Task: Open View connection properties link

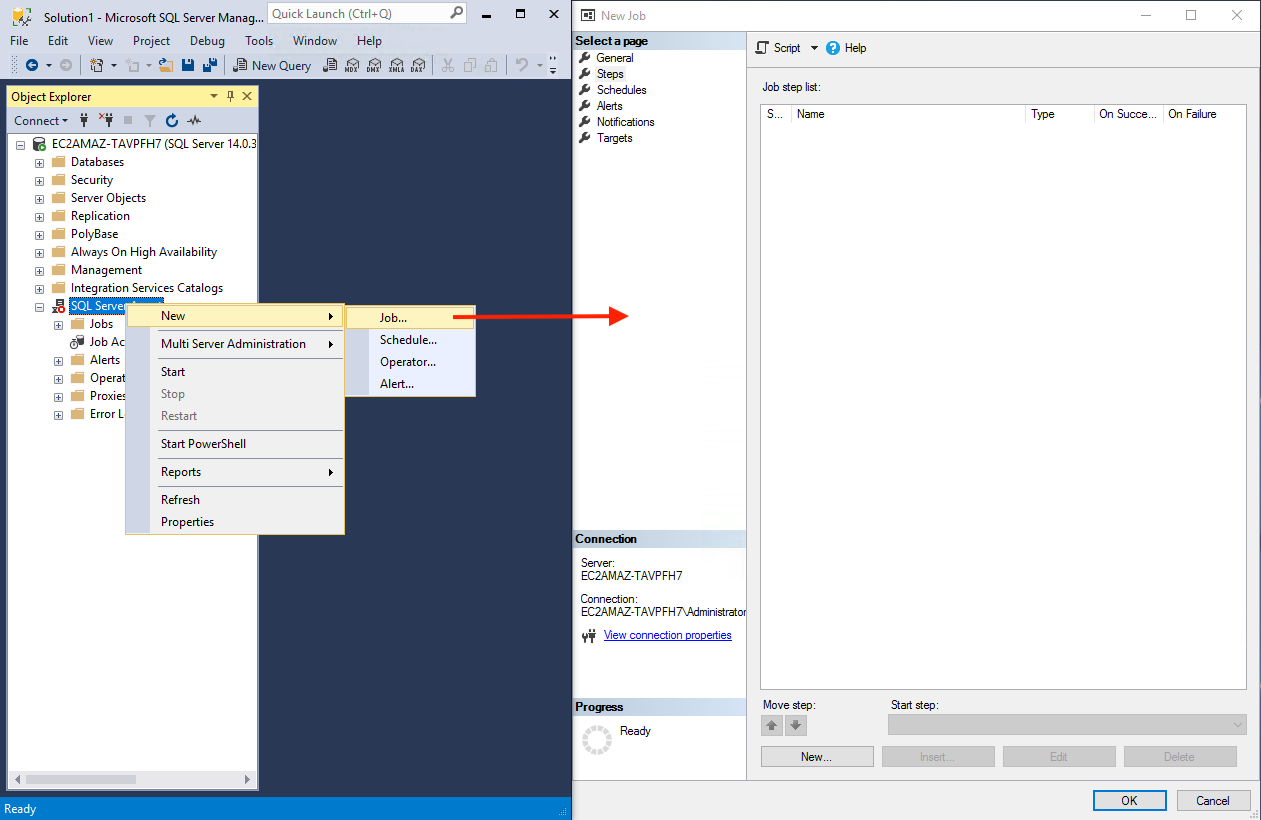Action: click(667, 635)
